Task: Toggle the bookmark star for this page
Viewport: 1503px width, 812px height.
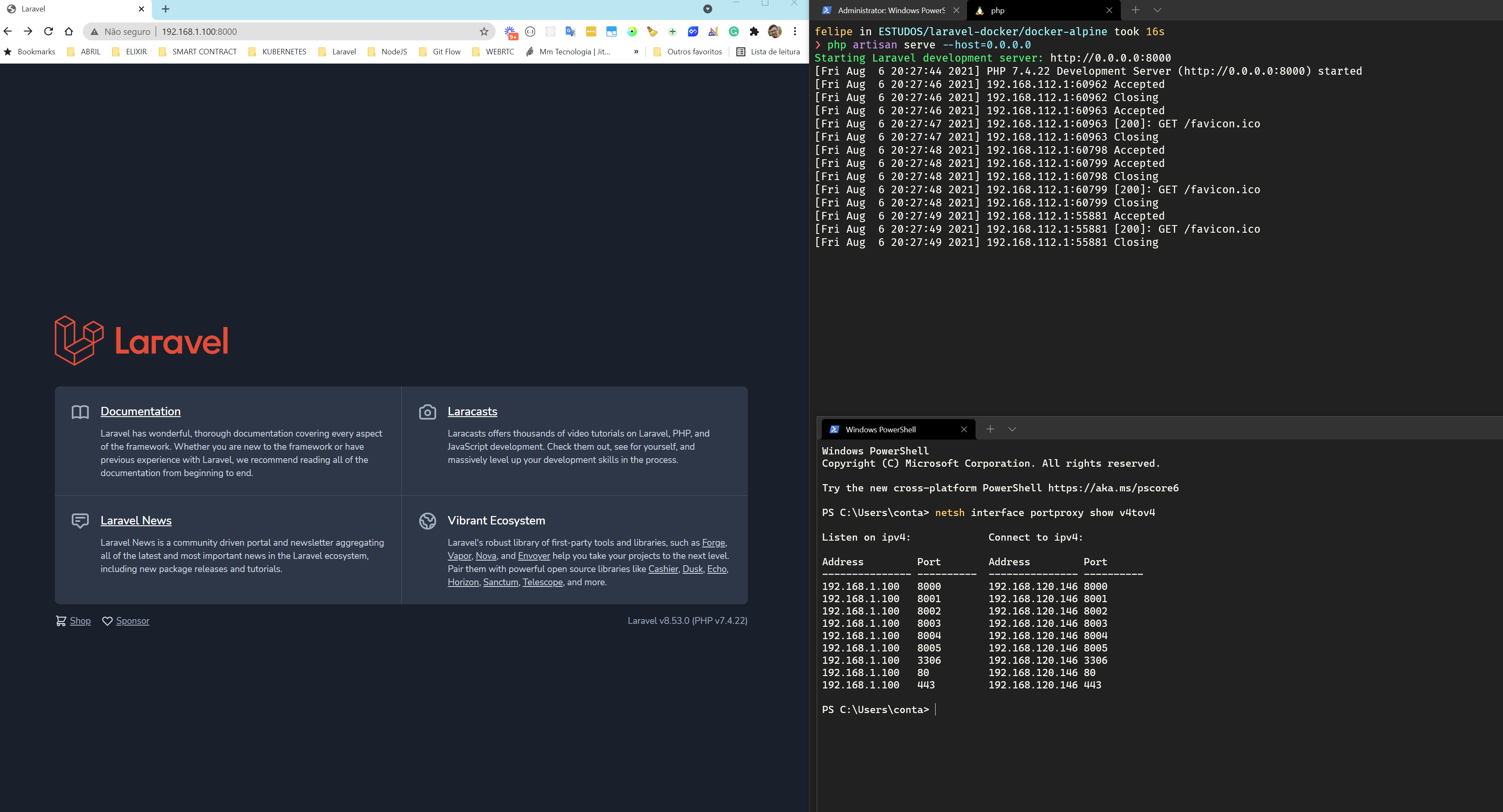Action: pyautogui.click(x=483, y=31)
